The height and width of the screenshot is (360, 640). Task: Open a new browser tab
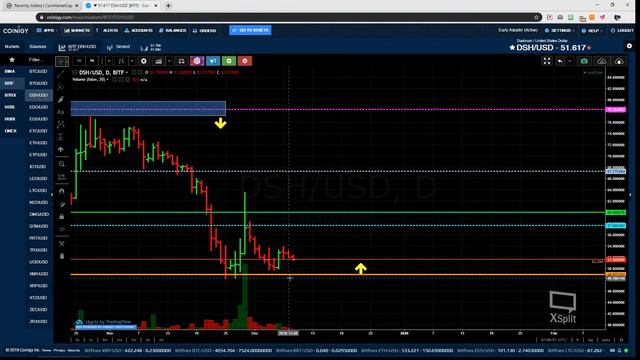pos(168,6)
